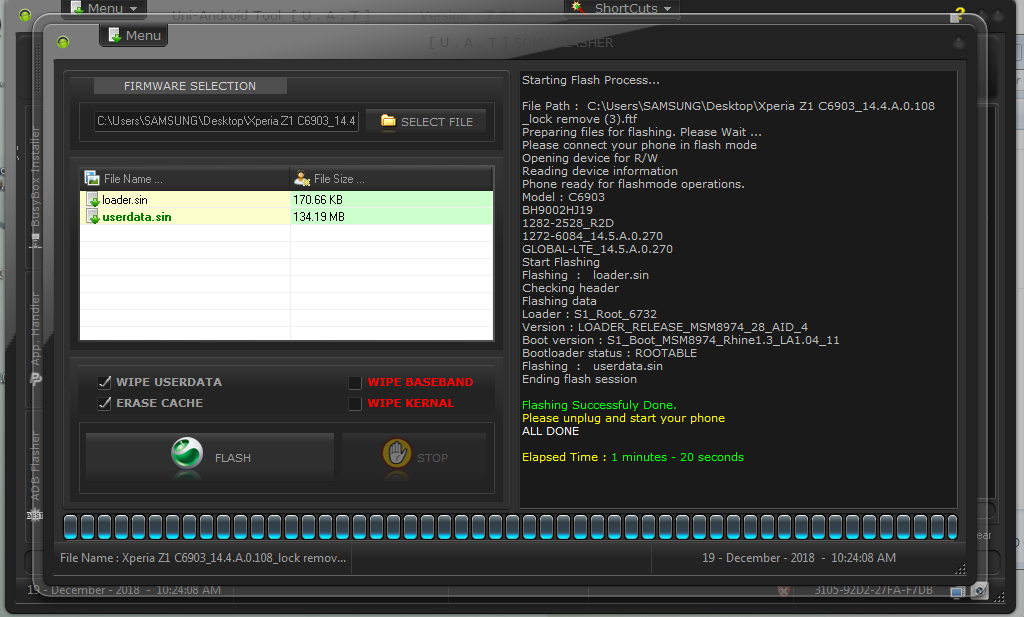This screenshot has height=617, width=1024.
Task: Enable the WIPE KERNAL checkbox
Action: pos(355,404)
